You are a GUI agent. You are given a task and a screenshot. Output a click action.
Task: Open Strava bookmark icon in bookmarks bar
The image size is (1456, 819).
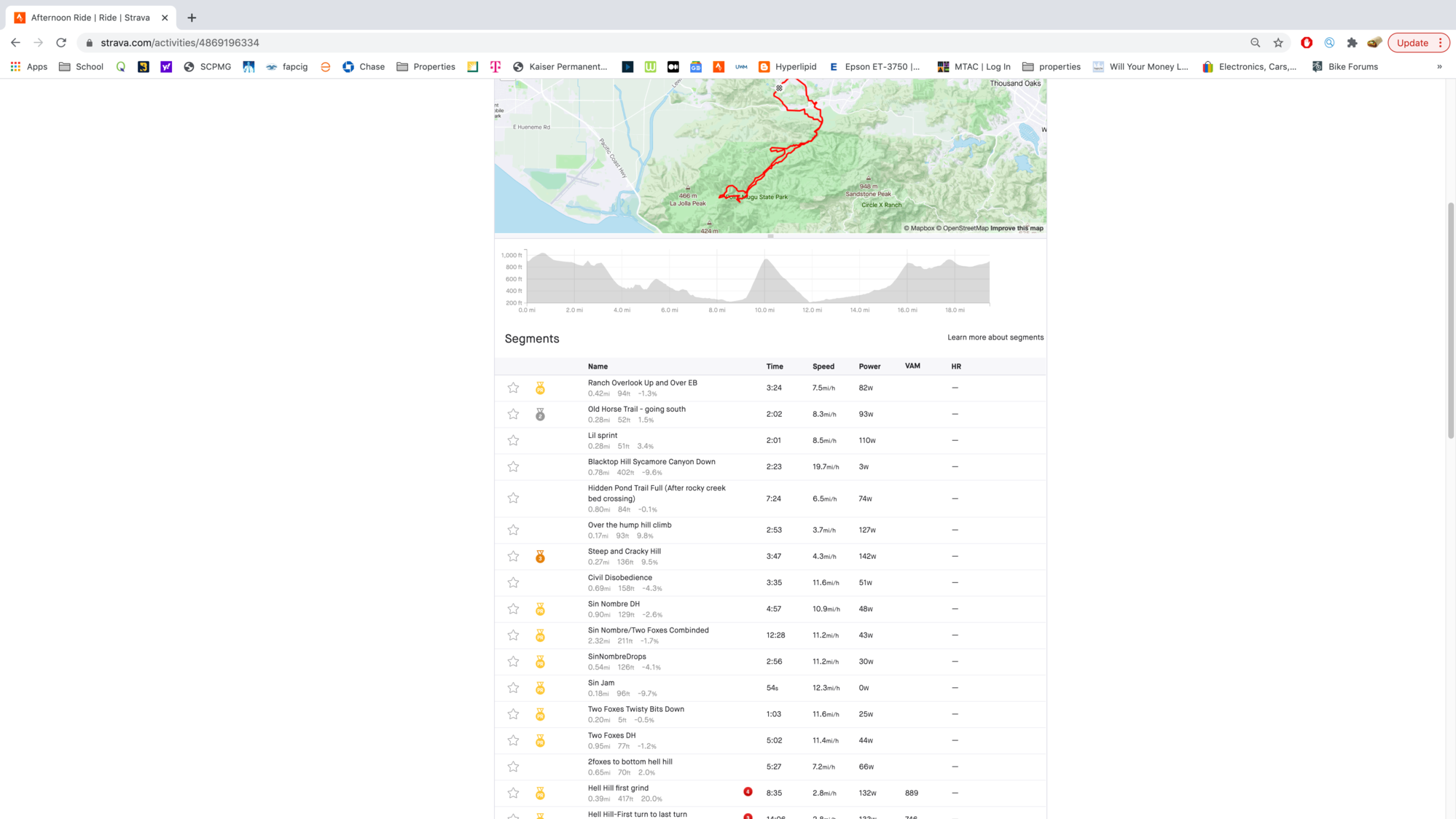(x=719, y=66)
